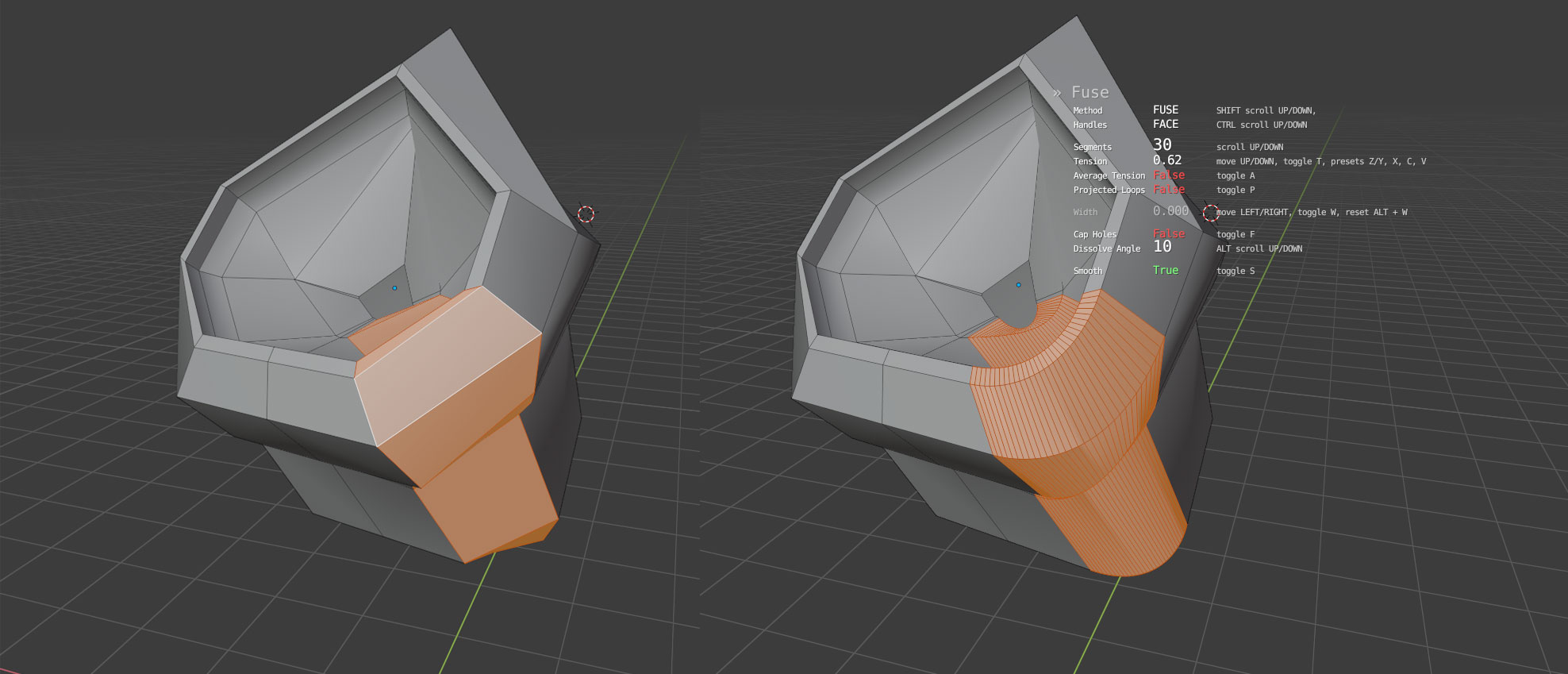Click the 3D cursor in the left viewport
This screenshot has width=1568, height=674.
click(586, 214)
